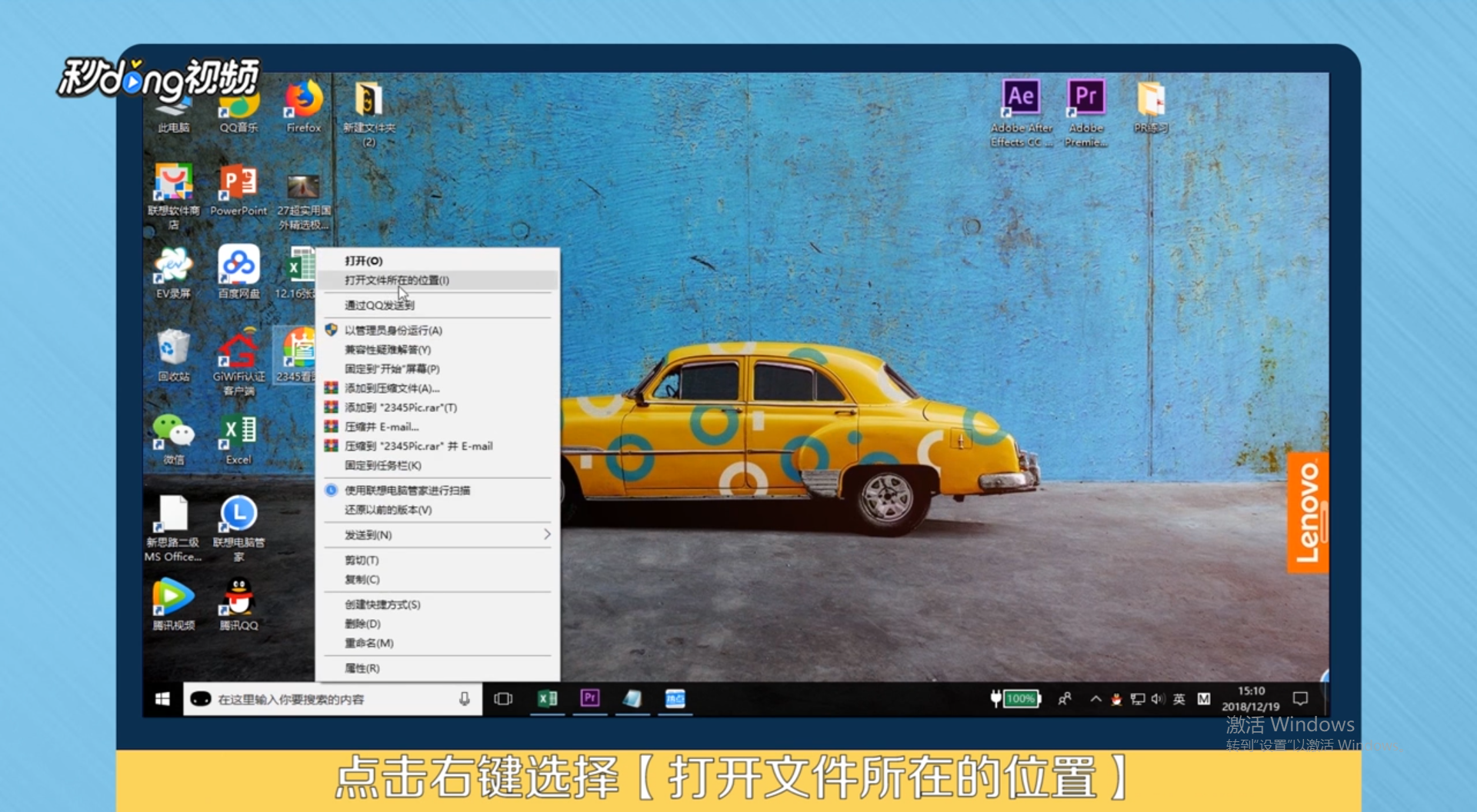This screenshot has width=1477, height=812.
Task: Choose 添加到 "2345Pic.rar"(T) entry
Action: 438,408
